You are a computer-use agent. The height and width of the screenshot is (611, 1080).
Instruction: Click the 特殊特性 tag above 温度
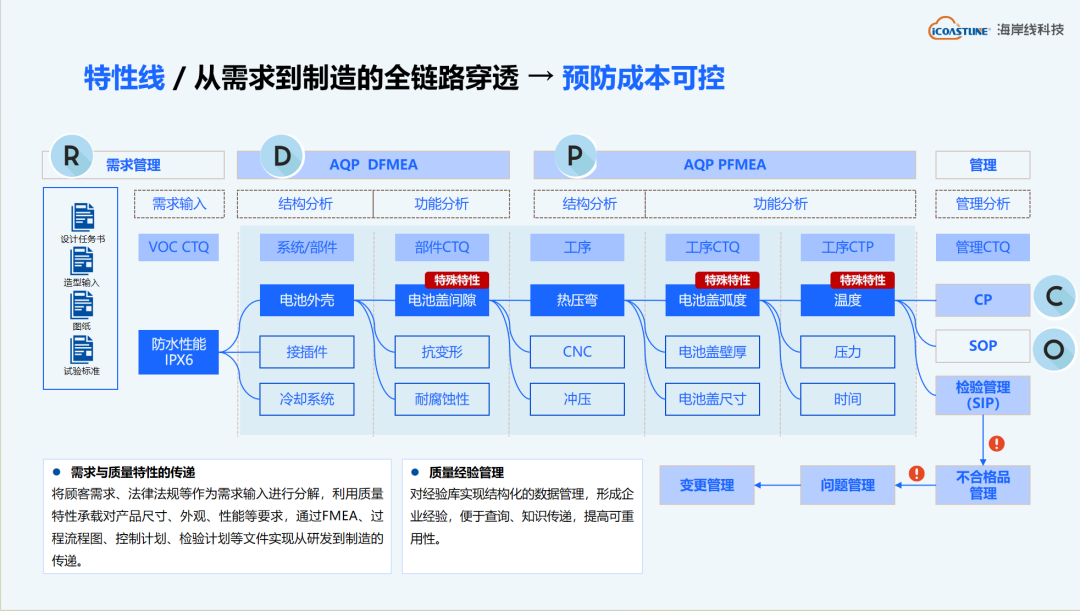(x=862, y=280)
